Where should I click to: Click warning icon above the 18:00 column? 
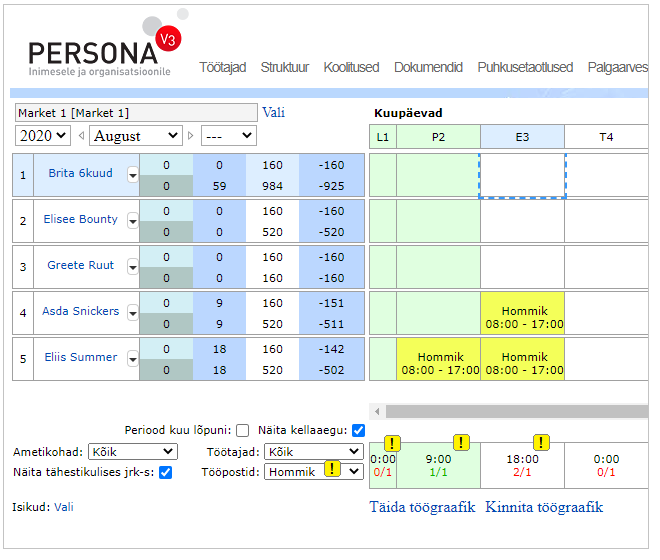tap(541, 443)
